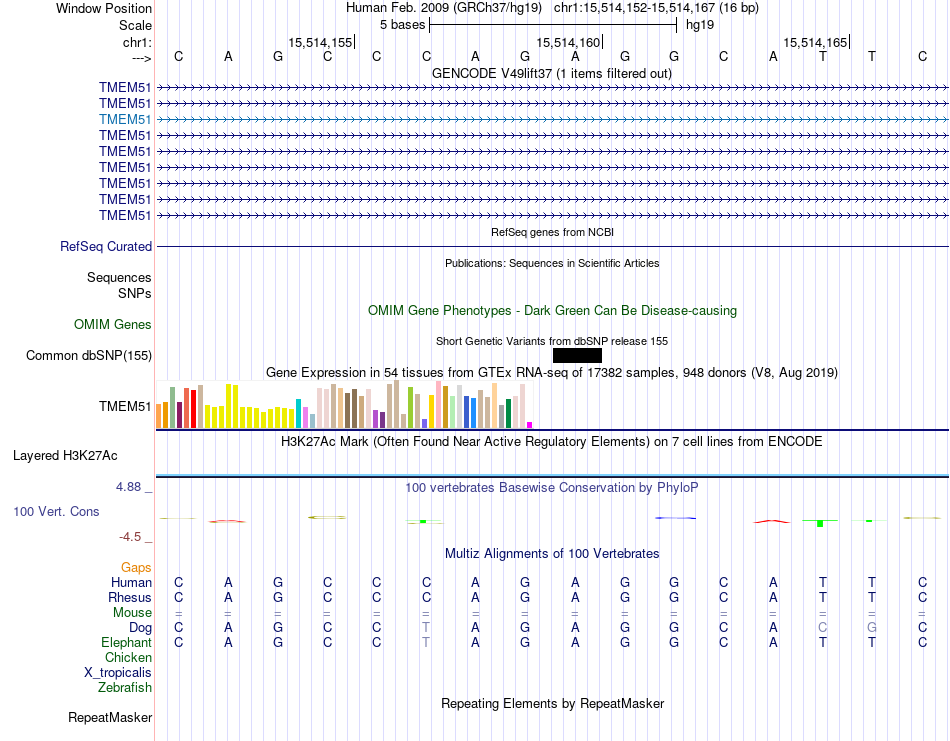Select the Chicken alignment row label
Viewport: 950px width, 741px height.
[x=128, y=657]
